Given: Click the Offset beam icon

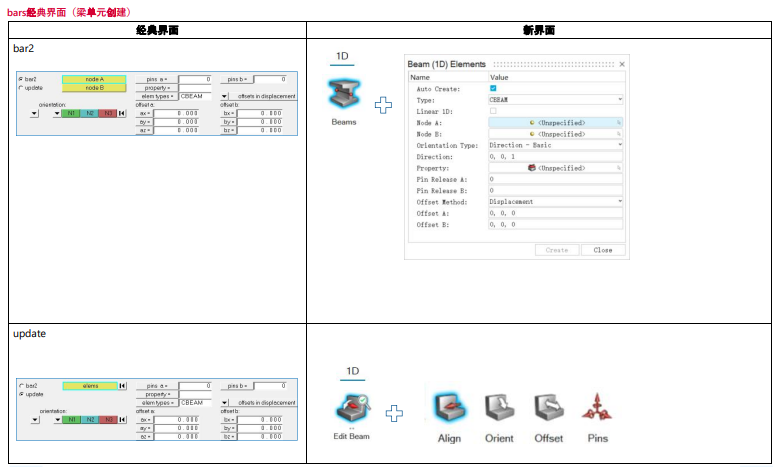Looking at the screenshot, I should [x=548, y=408].
